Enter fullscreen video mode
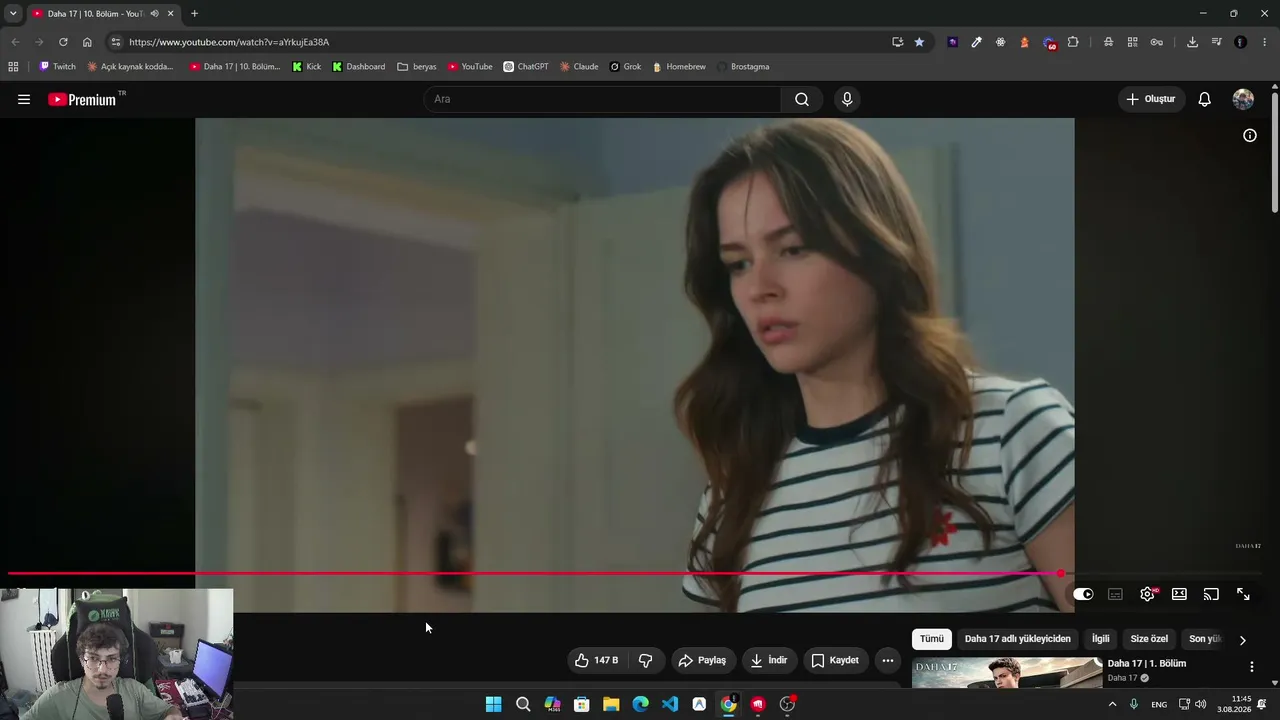 (1243, 594)
